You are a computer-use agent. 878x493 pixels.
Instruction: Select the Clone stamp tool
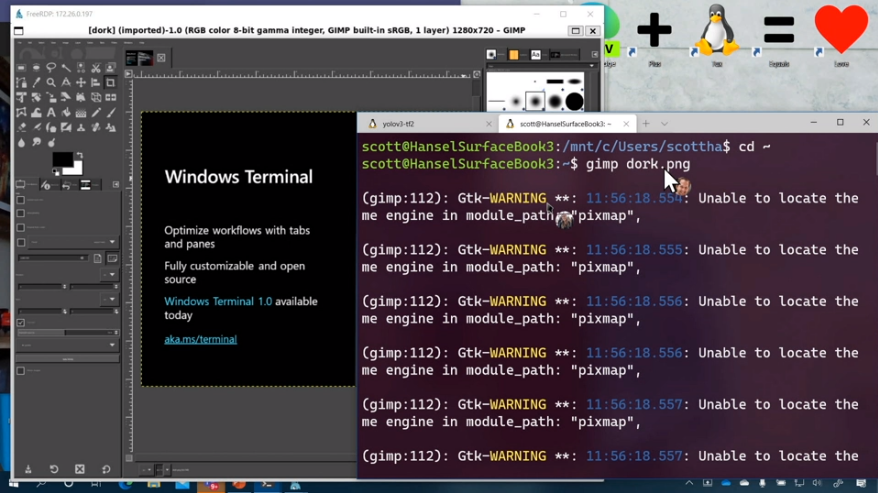pyautogui.click(x=81, y=128)
